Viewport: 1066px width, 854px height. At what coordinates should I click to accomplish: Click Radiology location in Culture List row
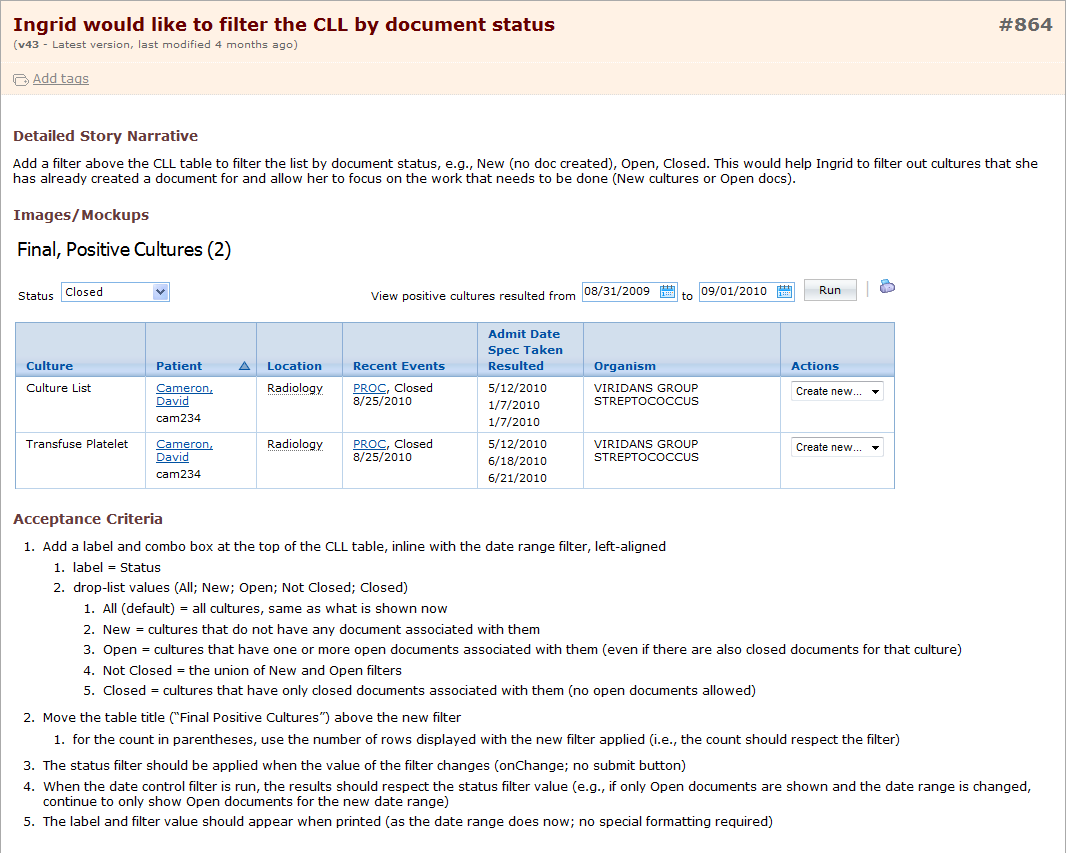[294, 388]
